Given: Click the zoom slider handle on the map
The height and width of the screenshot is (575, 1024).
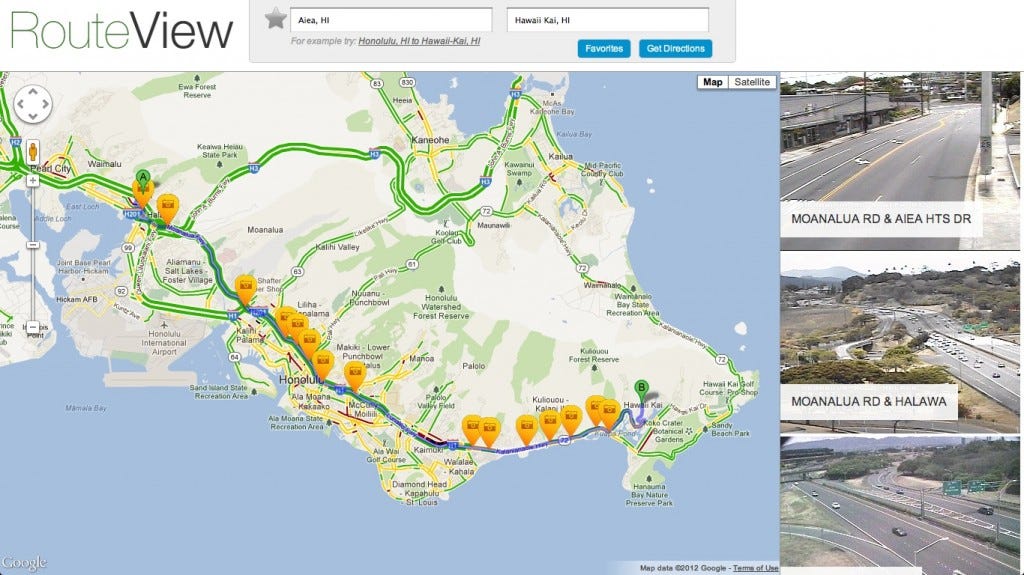Looking at the screenshot, I should pos(33,245).
